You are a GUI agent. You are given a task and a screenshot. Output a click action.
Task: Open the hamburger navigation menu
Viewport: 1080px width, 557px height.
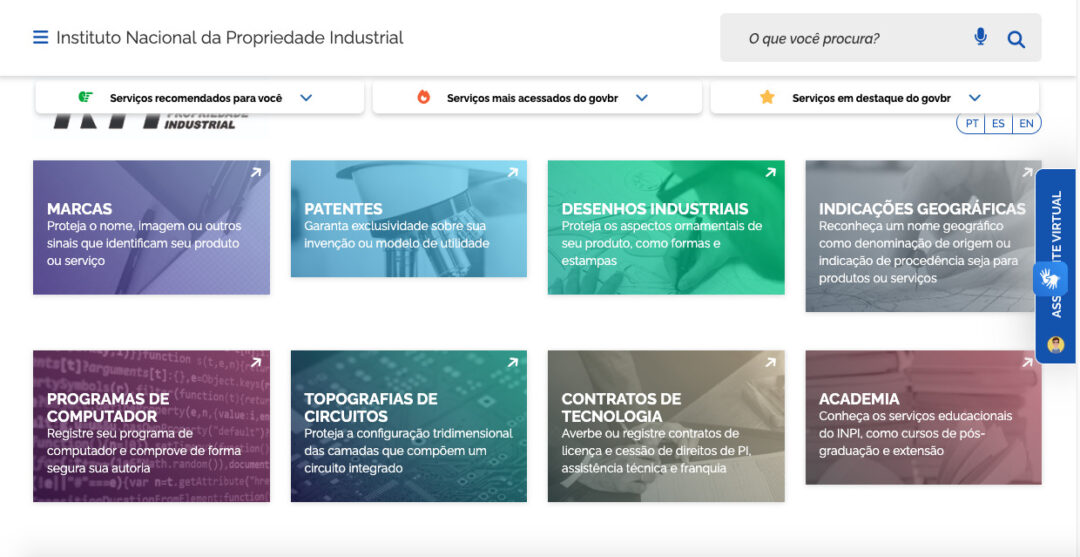tap(40, 38)
